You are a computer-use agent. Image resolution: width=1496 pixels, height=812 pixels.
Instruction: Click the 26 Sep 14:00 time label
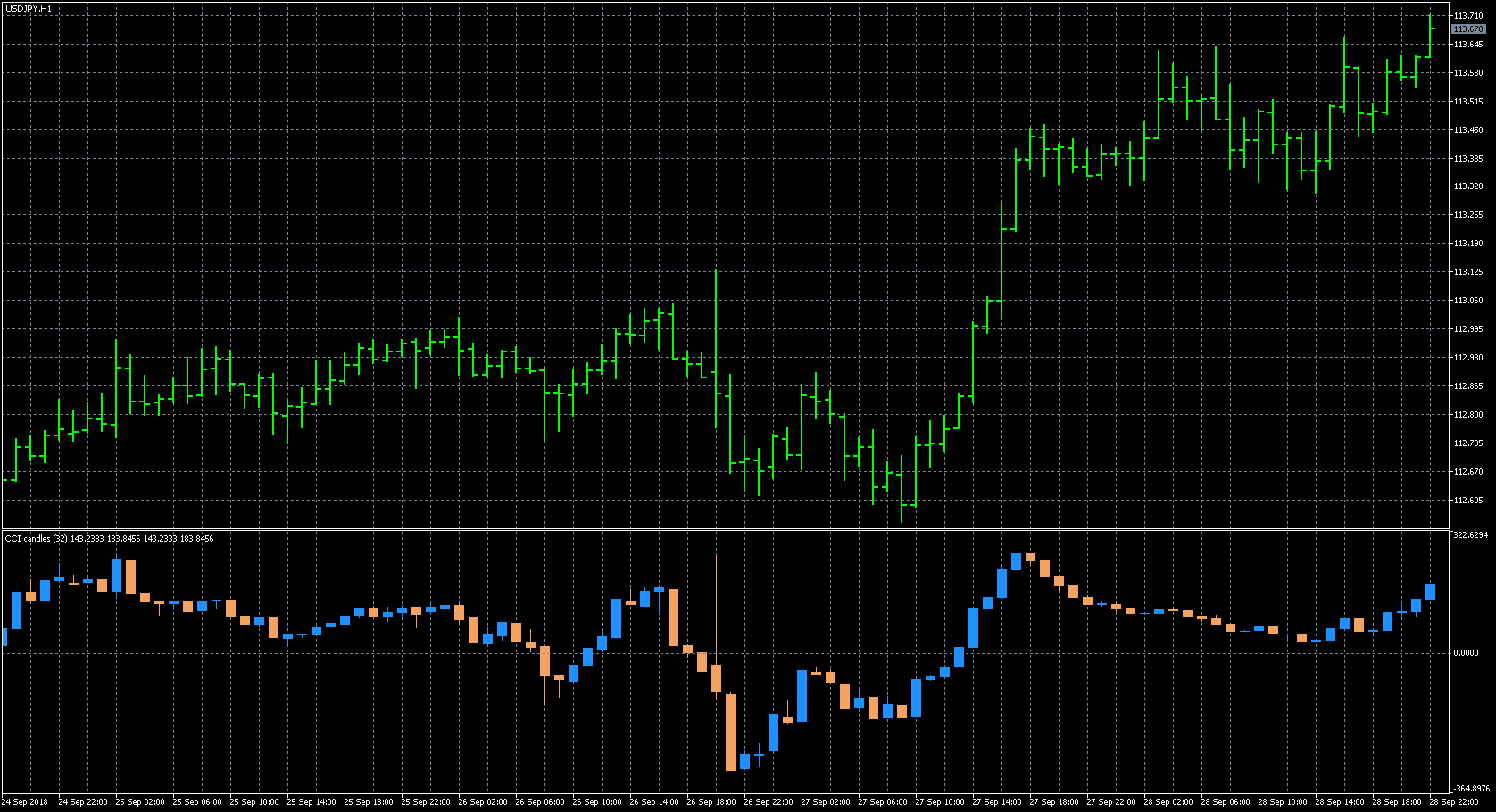(654, 802)
